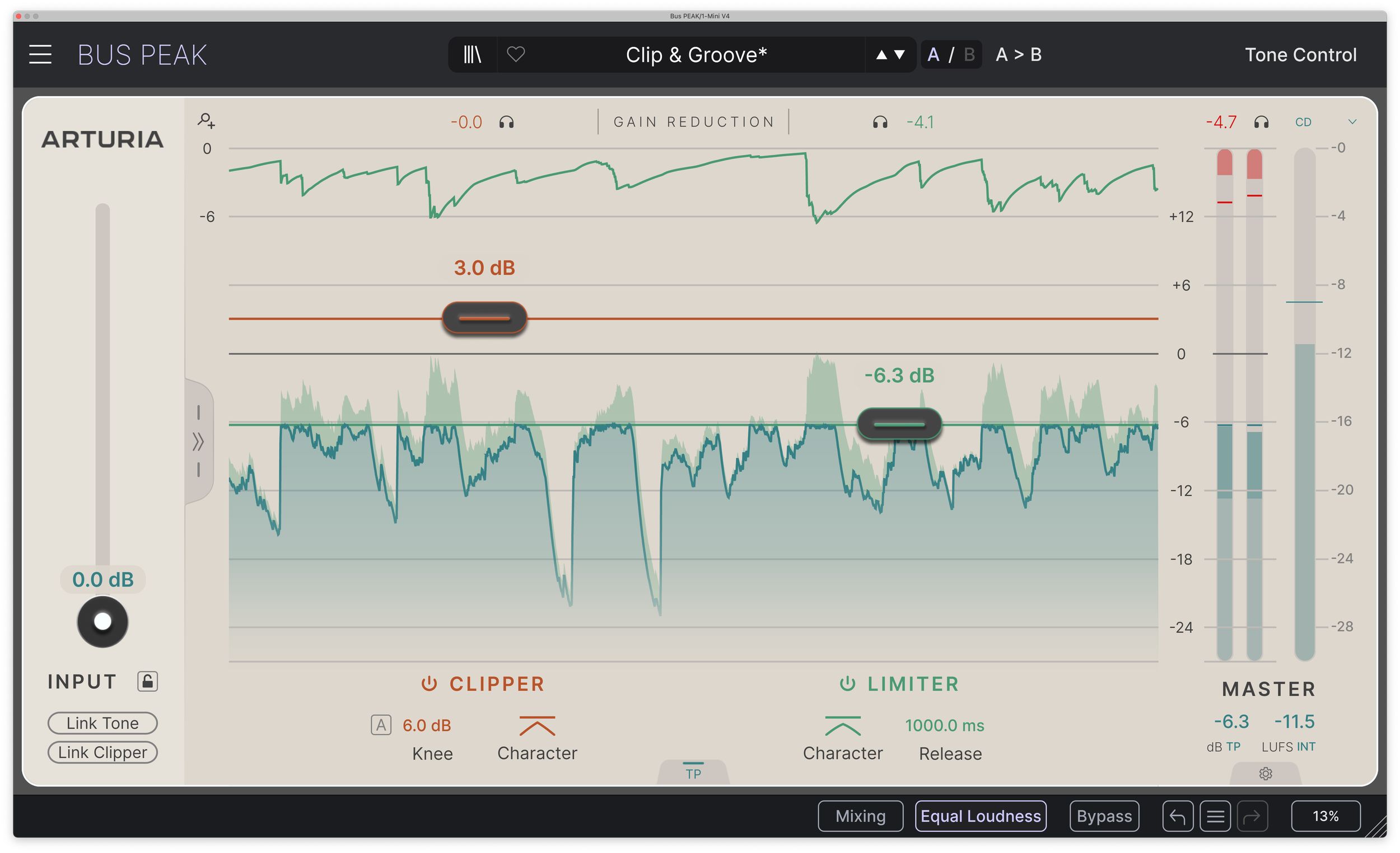Open the preset library browser icon
Image resolution: width=1400 pixels, height=853 pixels.
[x=472, y=54]
